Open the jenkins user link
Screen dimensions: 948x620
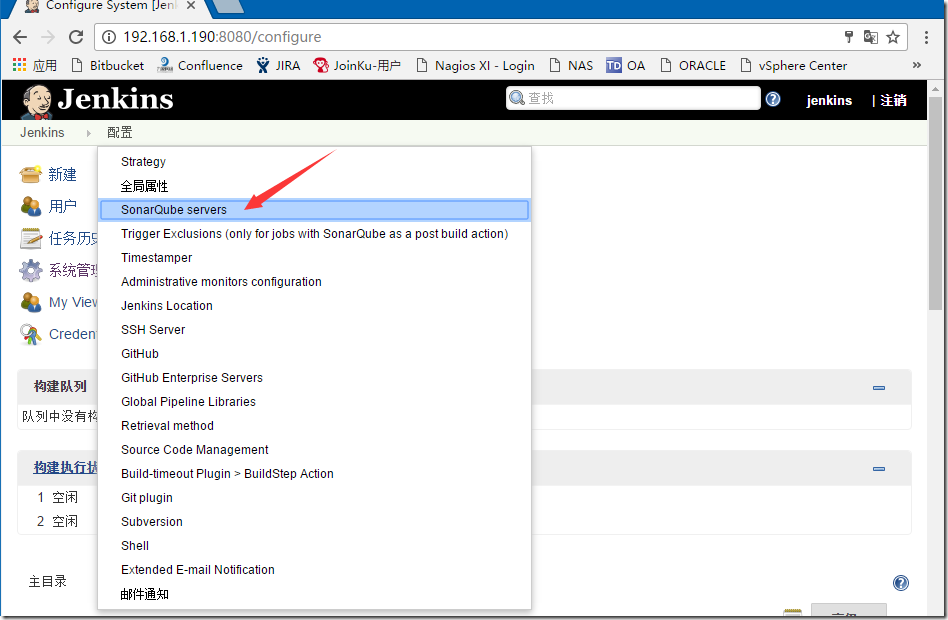pos(829,100)
